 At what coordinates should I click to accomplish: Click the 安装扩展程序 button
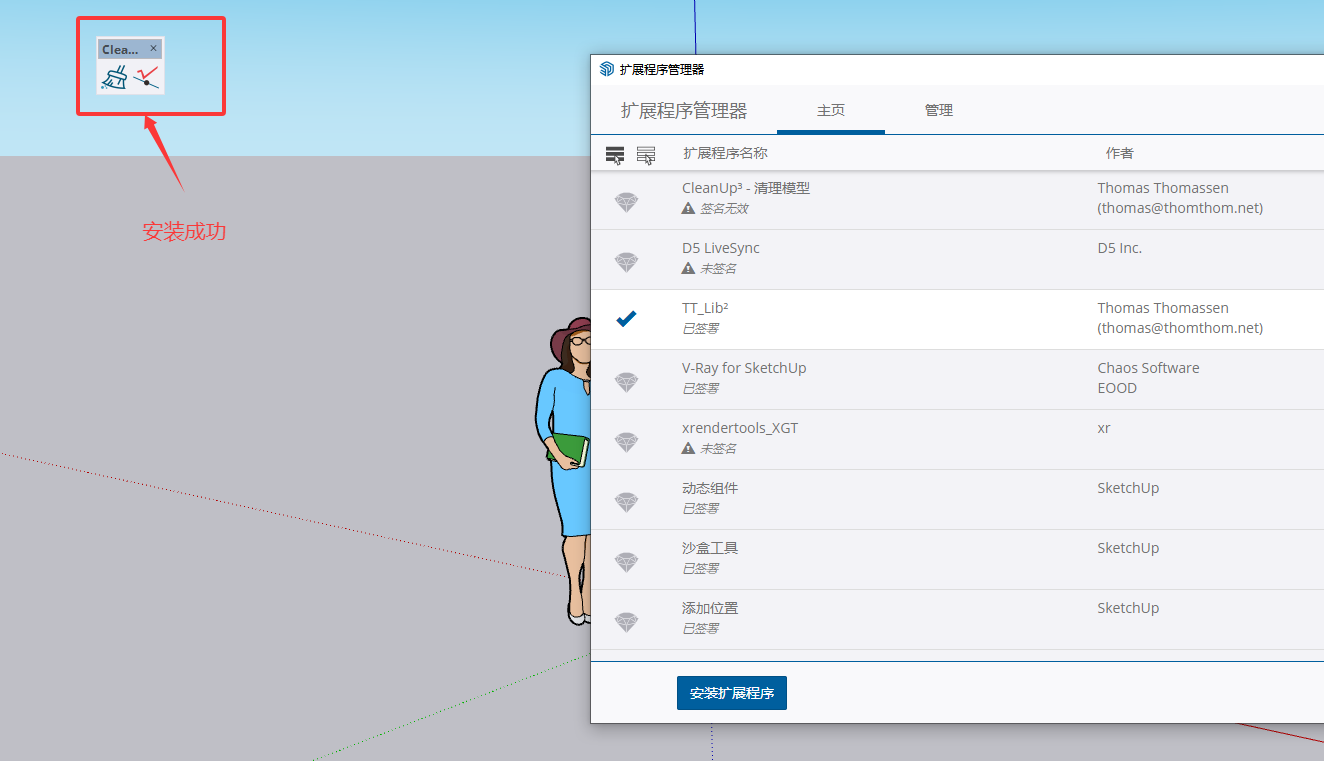732,693
